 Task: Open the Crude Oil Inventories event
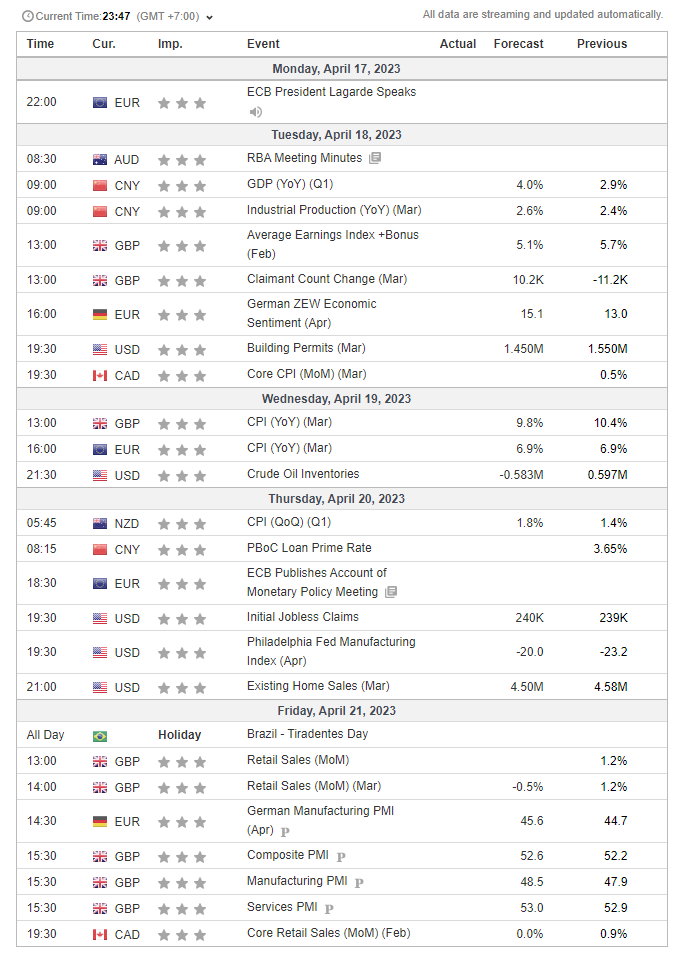303,474
